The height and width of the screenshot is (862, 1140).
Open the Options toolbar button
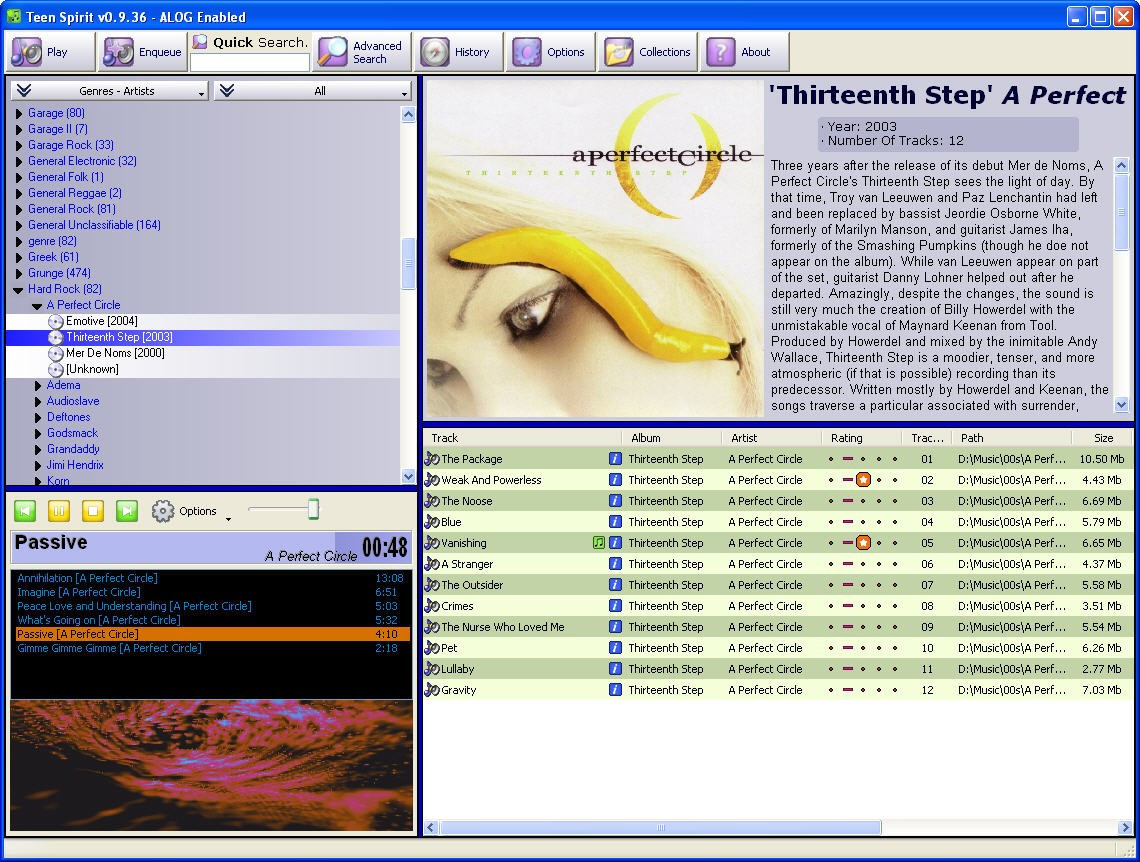pyautogui.click(x=550, y=52)
